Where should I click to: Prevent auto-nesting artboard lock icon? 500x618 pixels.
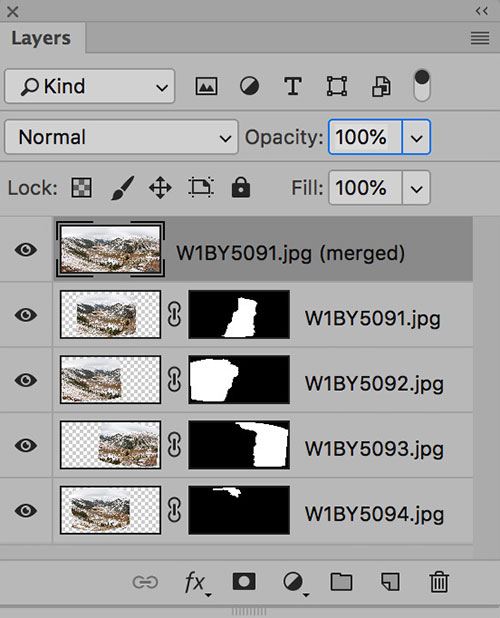point(201,187)
